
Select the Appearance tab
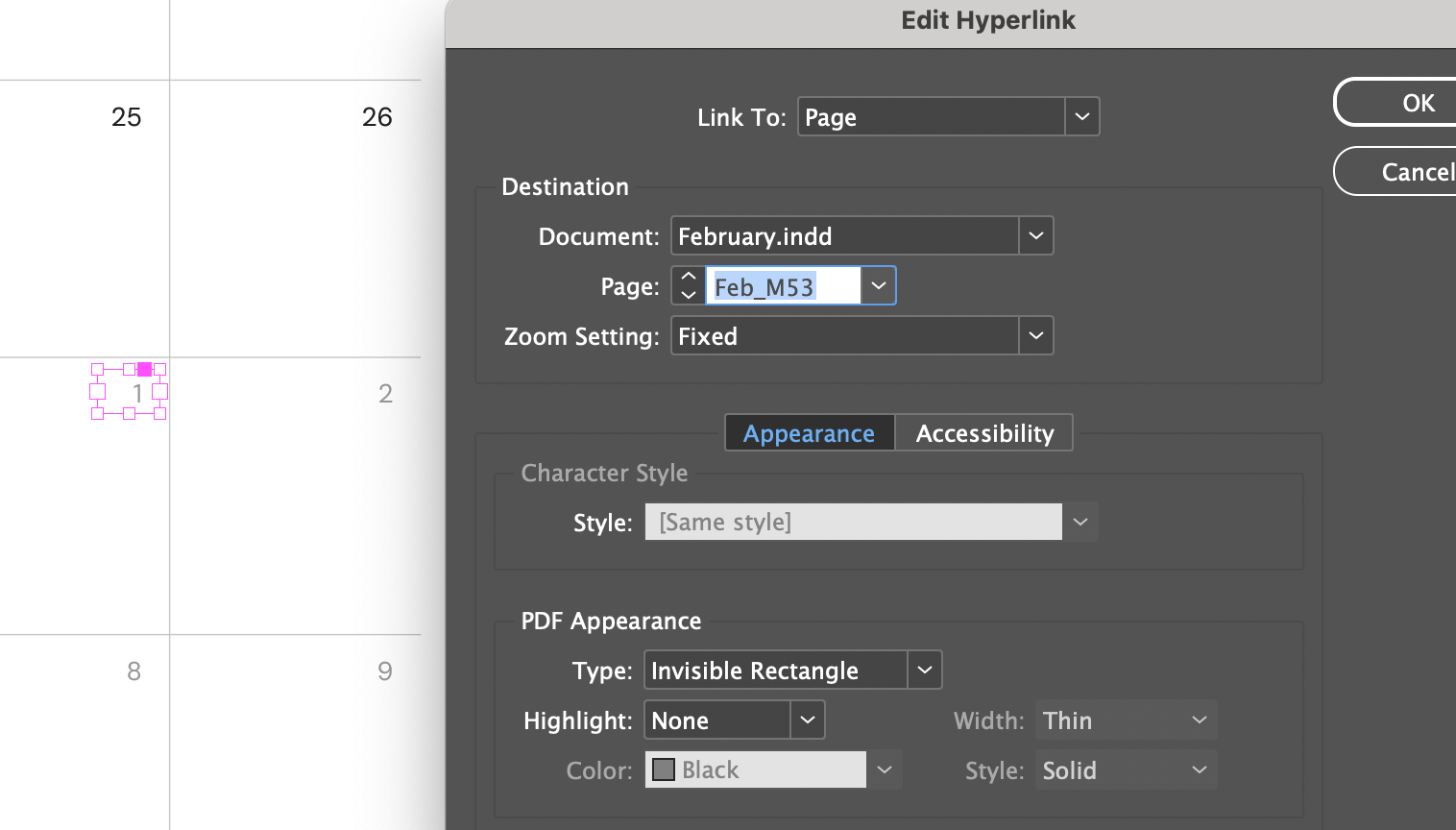[809, 432]
